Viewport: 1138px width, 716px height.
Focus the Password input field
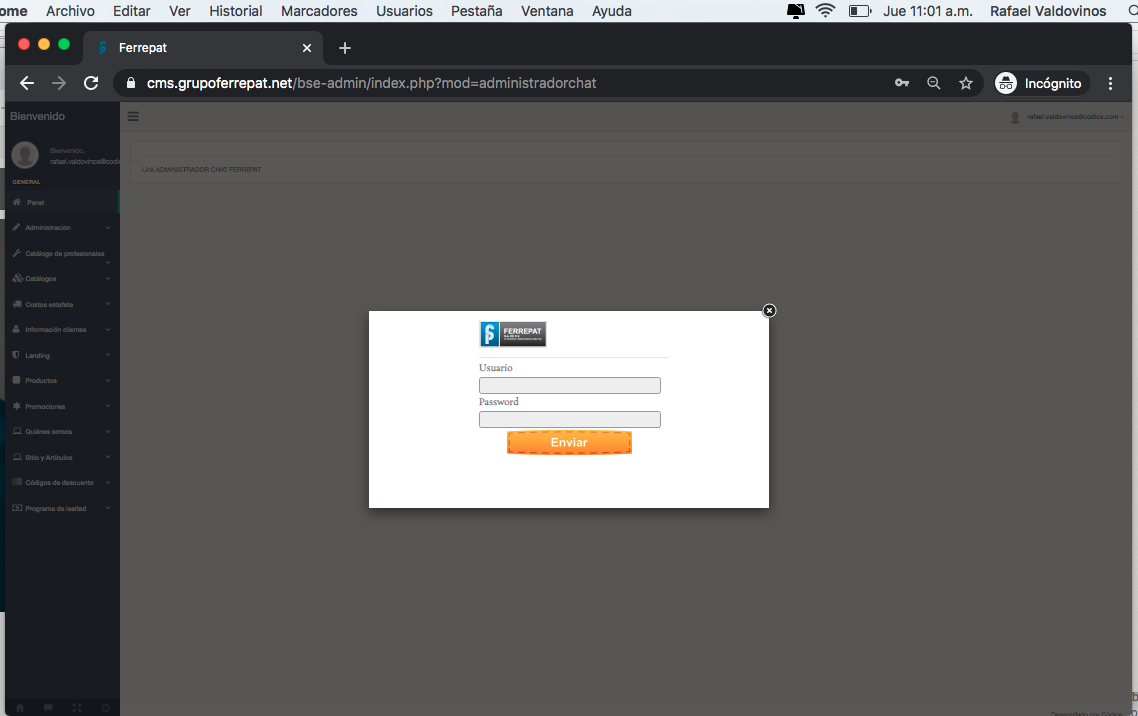click(570, 419)
